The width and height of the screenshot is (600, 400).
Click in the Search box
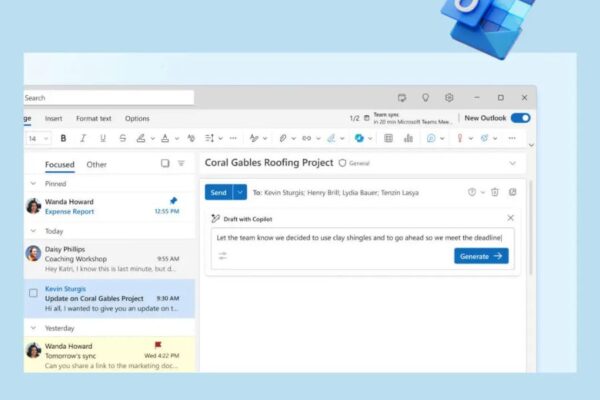[x=108, y=98]
